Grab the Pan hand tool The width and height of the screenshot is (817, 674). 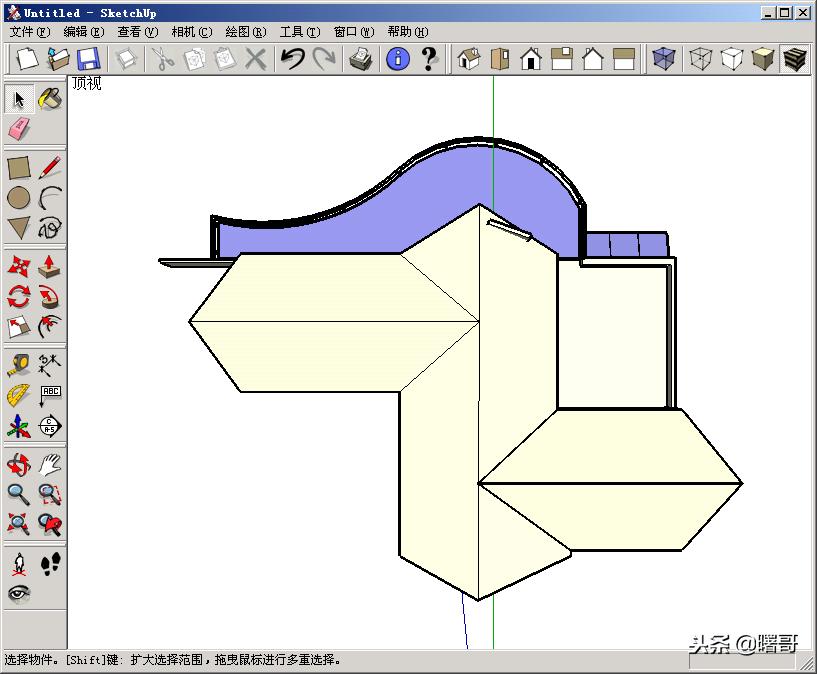[x=51, y=463]
